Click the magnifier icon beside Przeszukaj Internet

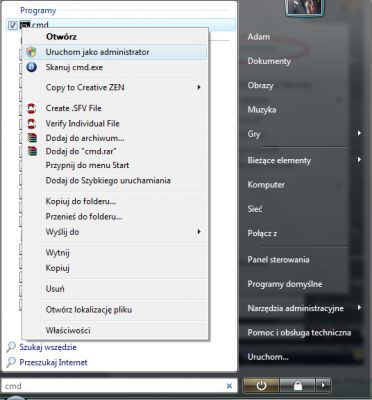point(11,362)
